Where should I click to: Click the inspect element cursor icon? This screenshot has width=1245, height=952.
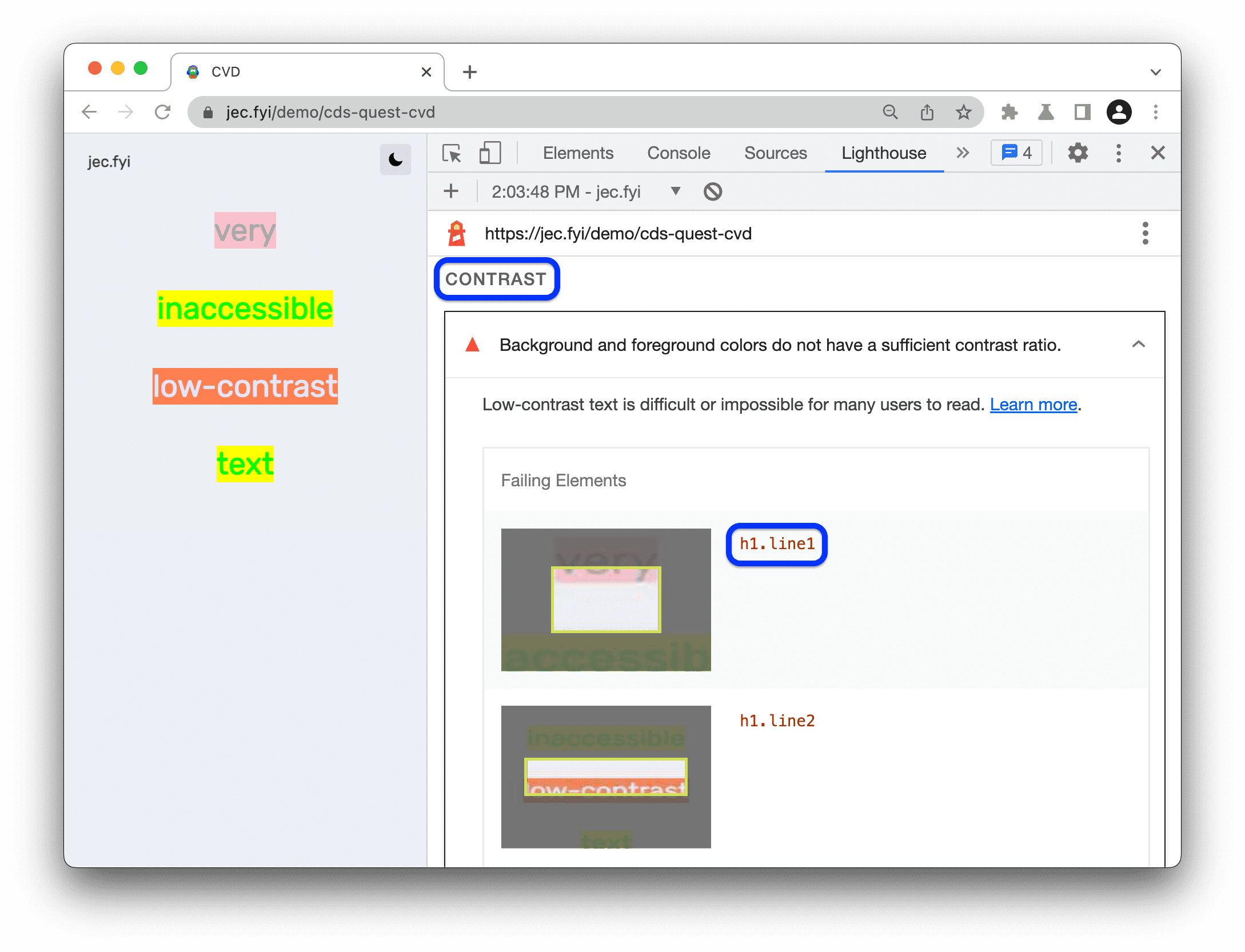point(455,153)
